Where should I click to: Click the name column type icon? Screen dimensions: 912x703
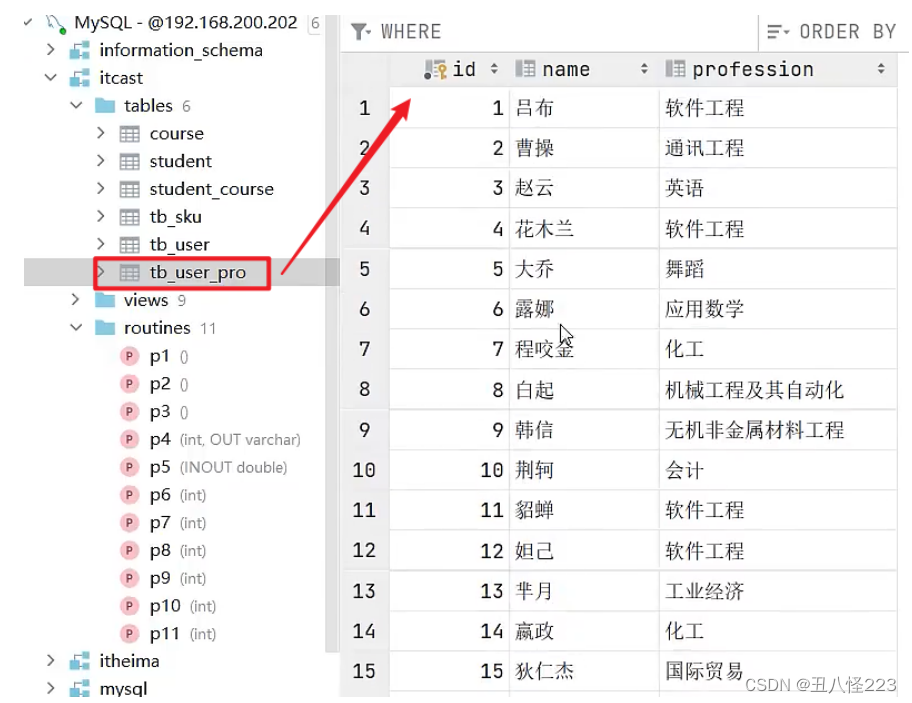tap(525, 69)
